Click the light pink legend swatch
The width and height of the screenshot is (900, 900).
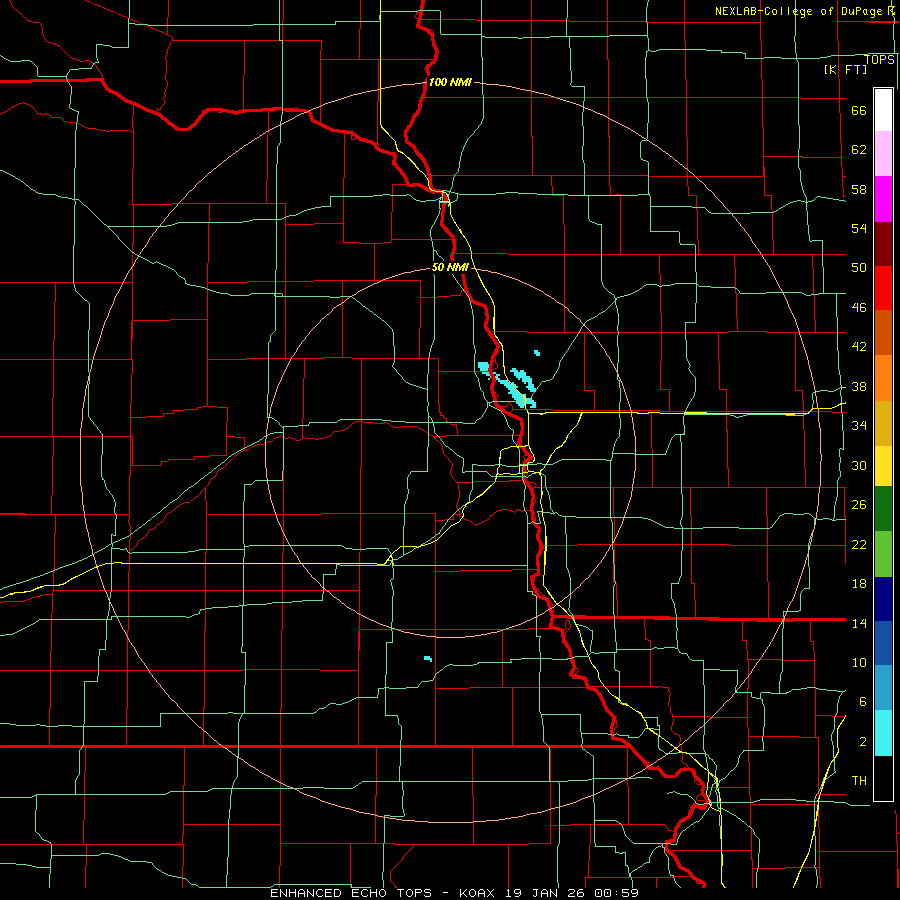click(883, 154)
